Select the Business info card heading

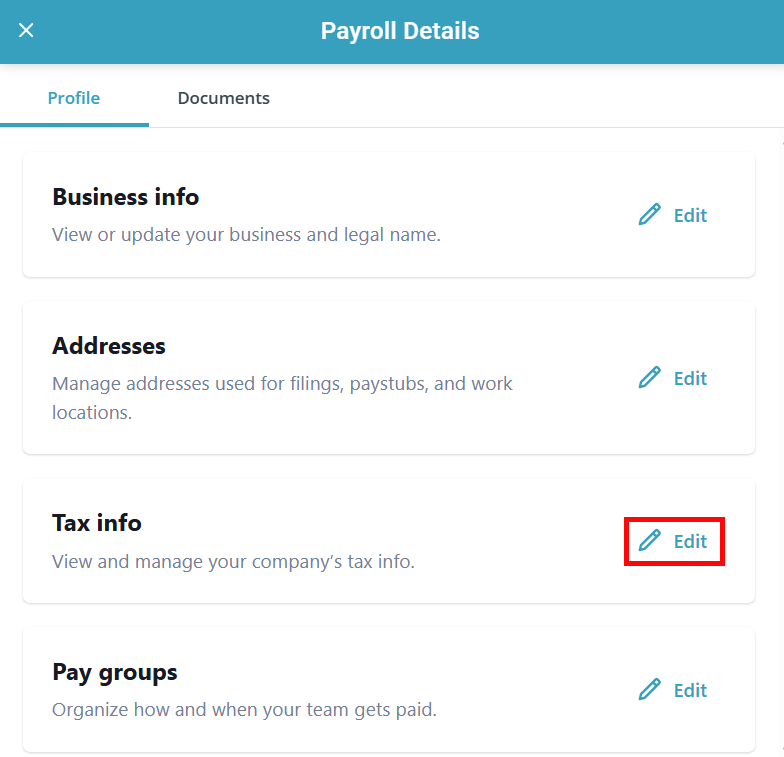(125, 197)
